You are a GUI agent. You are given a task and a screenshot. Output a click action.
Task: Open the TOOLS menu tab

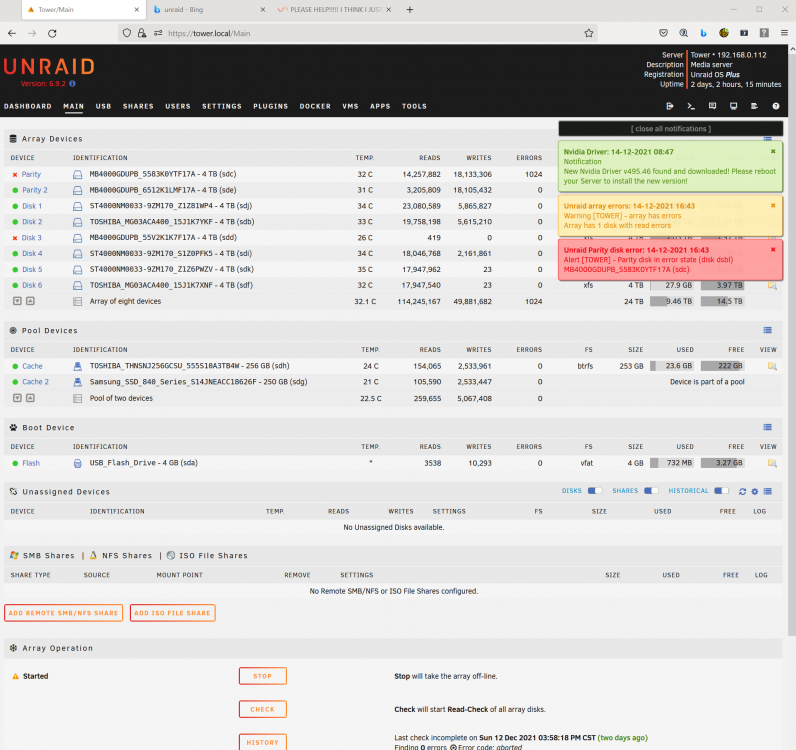pyautogui.click(x=414, y=106)
